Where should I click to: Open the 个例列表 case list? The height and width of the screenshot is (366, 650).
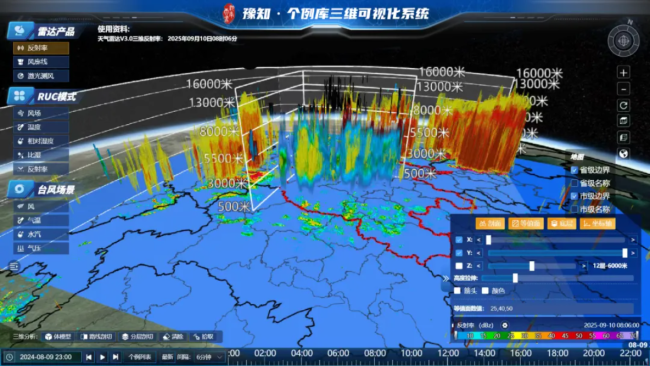(140, 357)
